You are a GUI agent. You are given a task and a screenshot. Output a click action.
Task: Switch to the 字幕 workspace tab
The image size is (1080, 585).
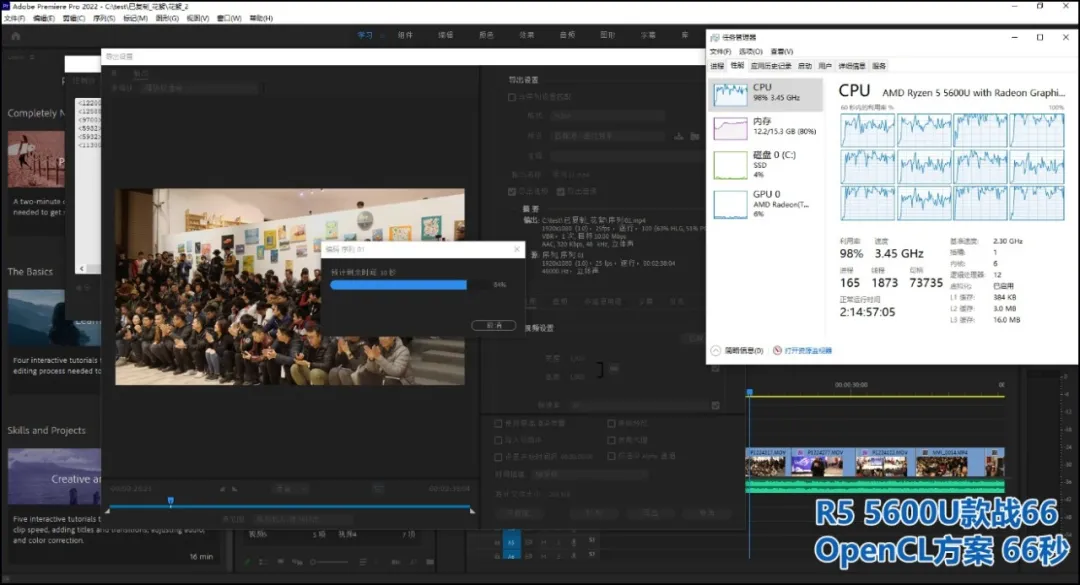click(x=648, y=35)
